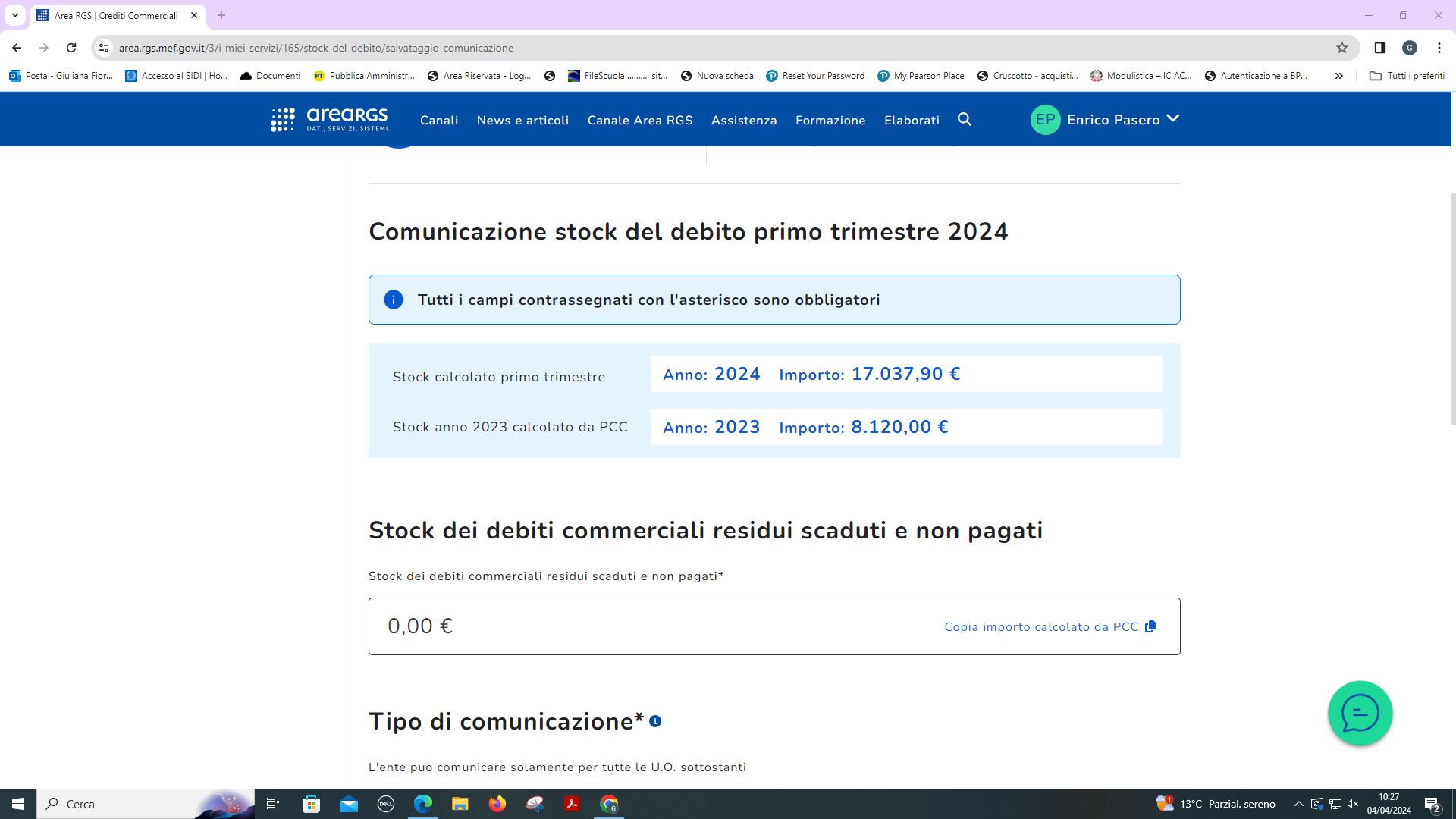
Task: Go to News e articoli
Action: 522,121
